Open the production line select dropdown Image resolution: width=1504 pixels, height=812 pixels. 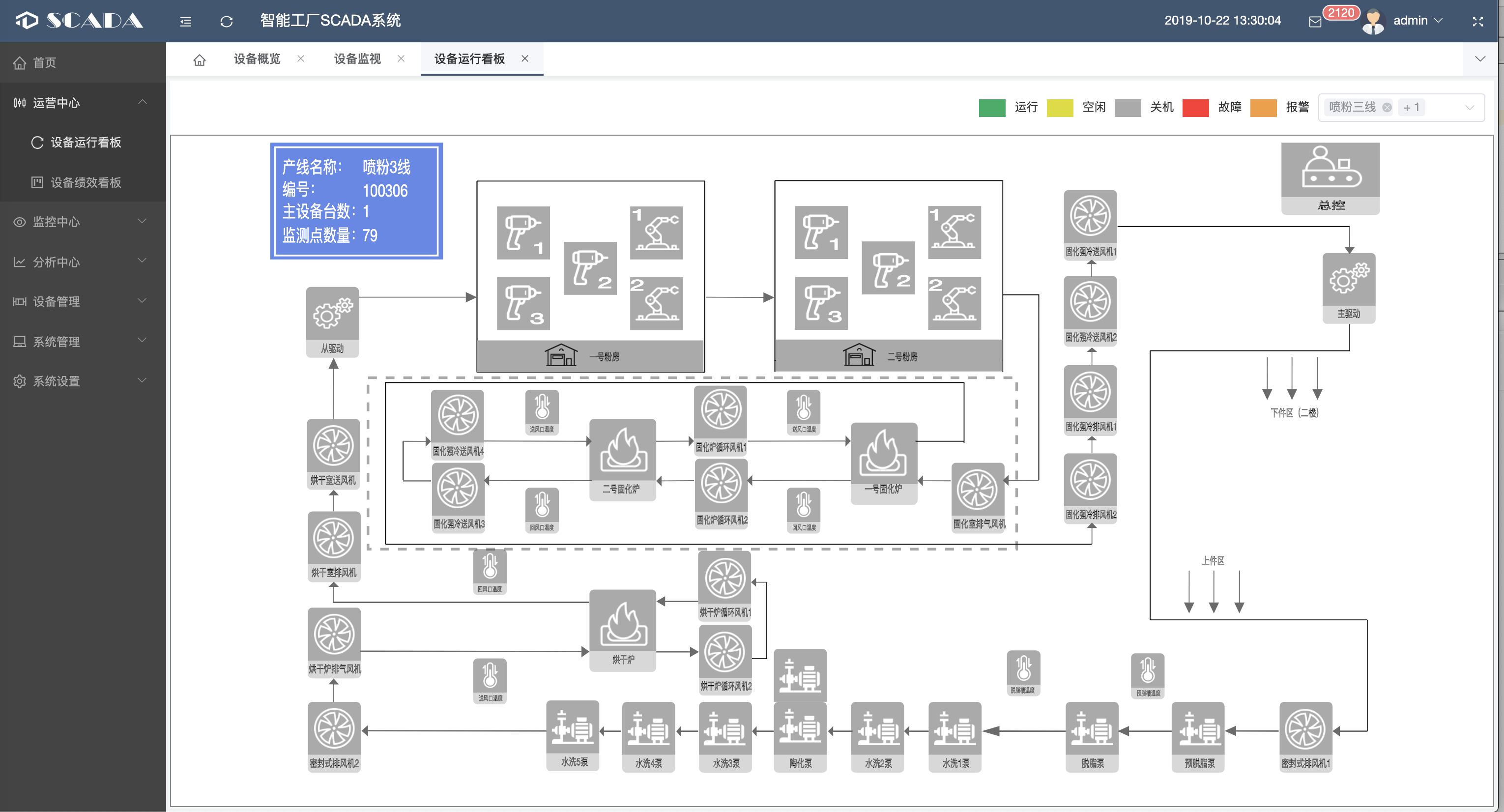tap(1469, 108)
